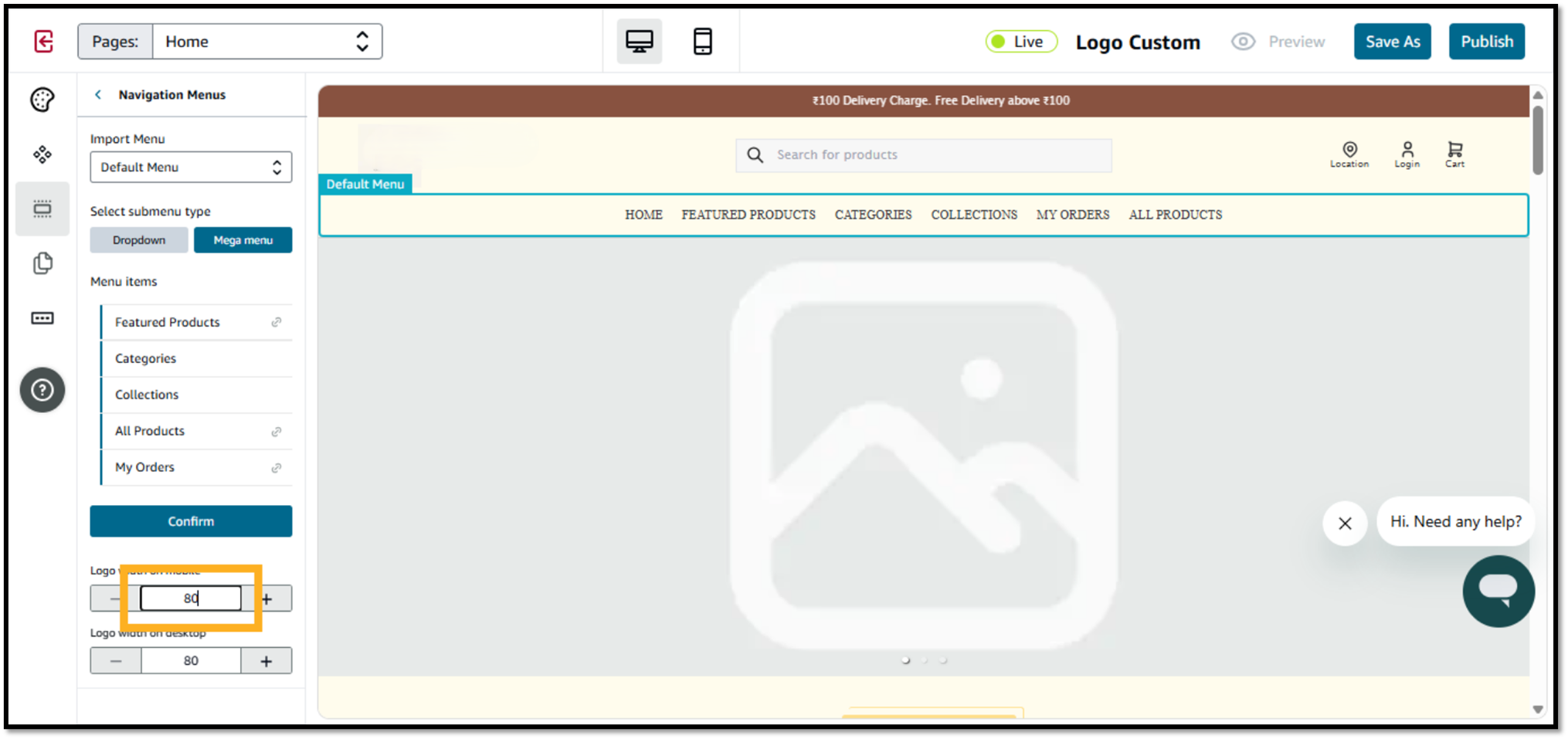
Task: Switch to mobile preview mode
Action: pyautogui.click(x=702, y=42)
